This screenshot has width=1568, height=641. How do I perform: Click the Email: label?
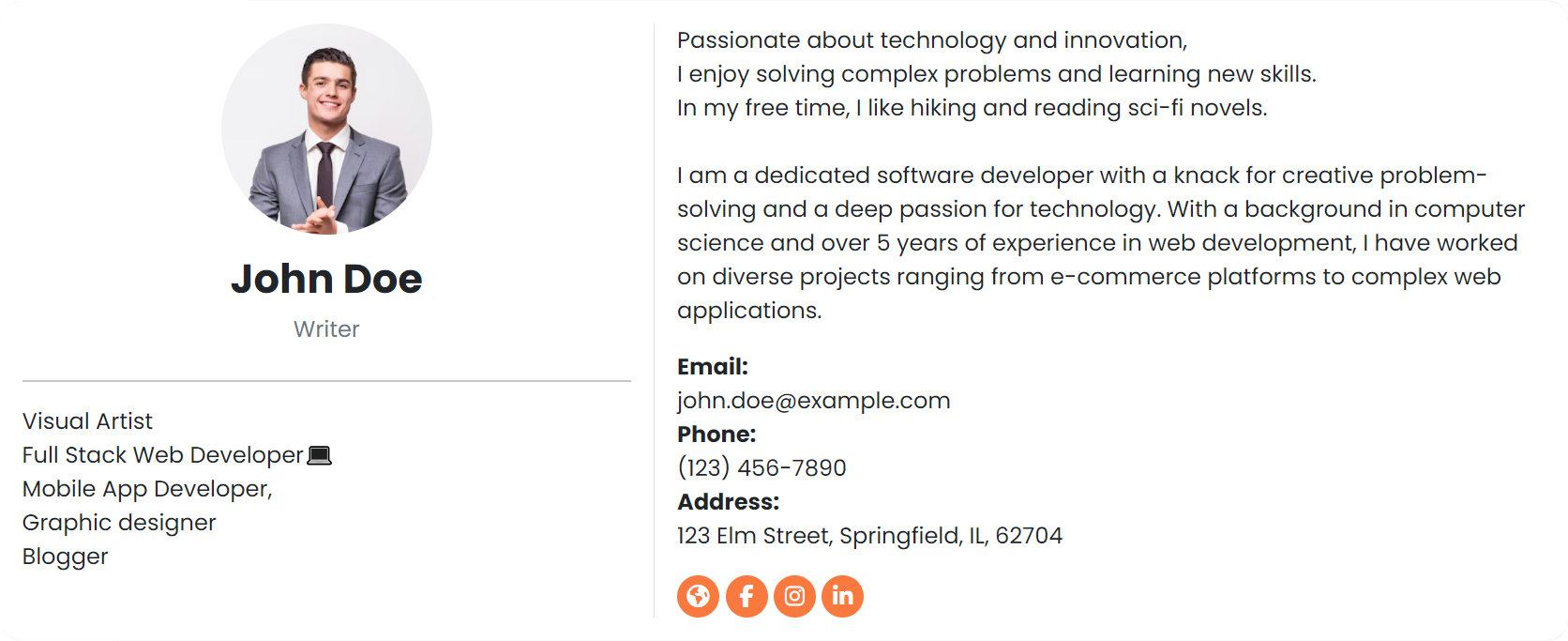[713, 367]
